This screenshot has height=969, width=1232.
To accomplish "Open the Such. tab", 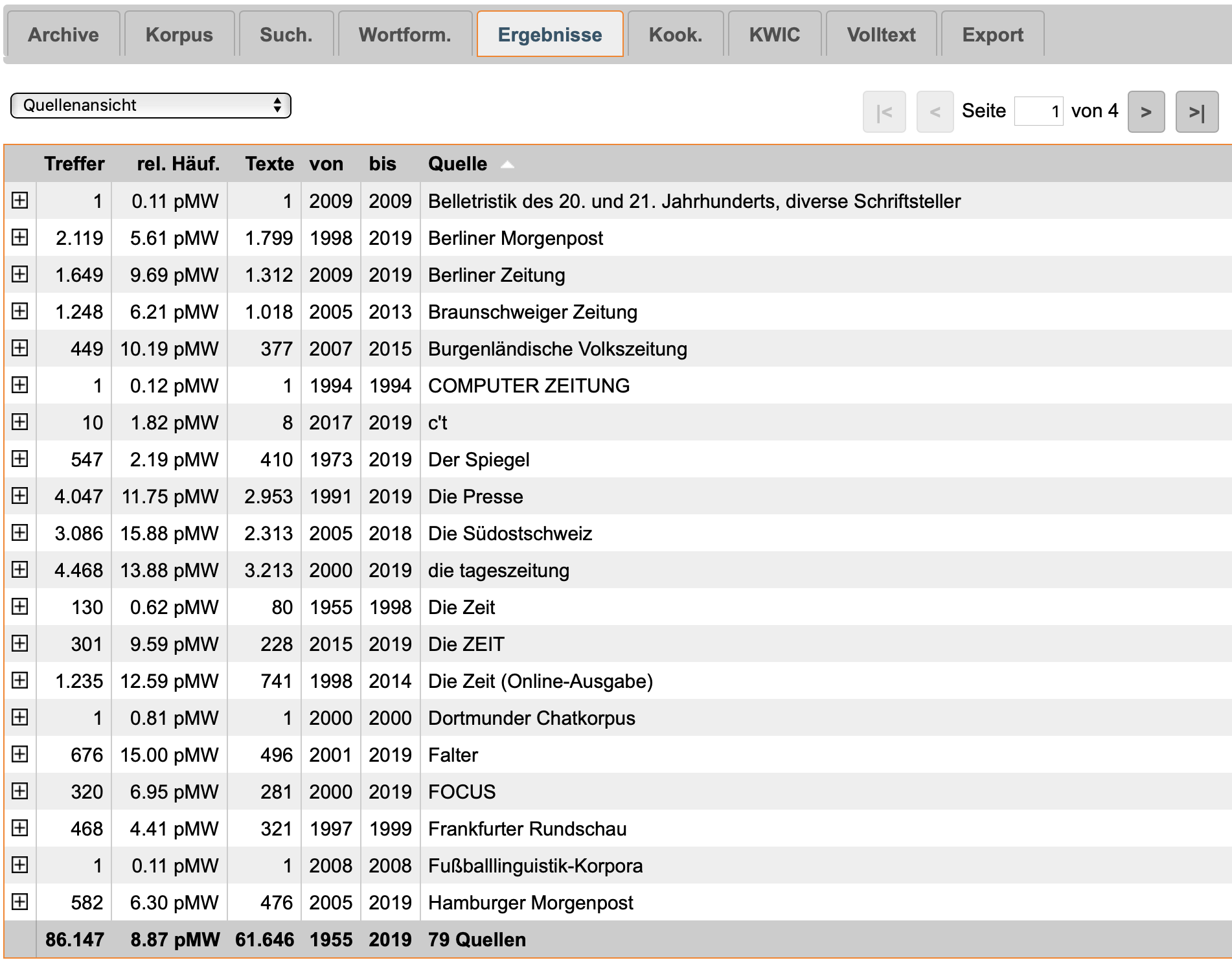I will click(x=286, y=34).
